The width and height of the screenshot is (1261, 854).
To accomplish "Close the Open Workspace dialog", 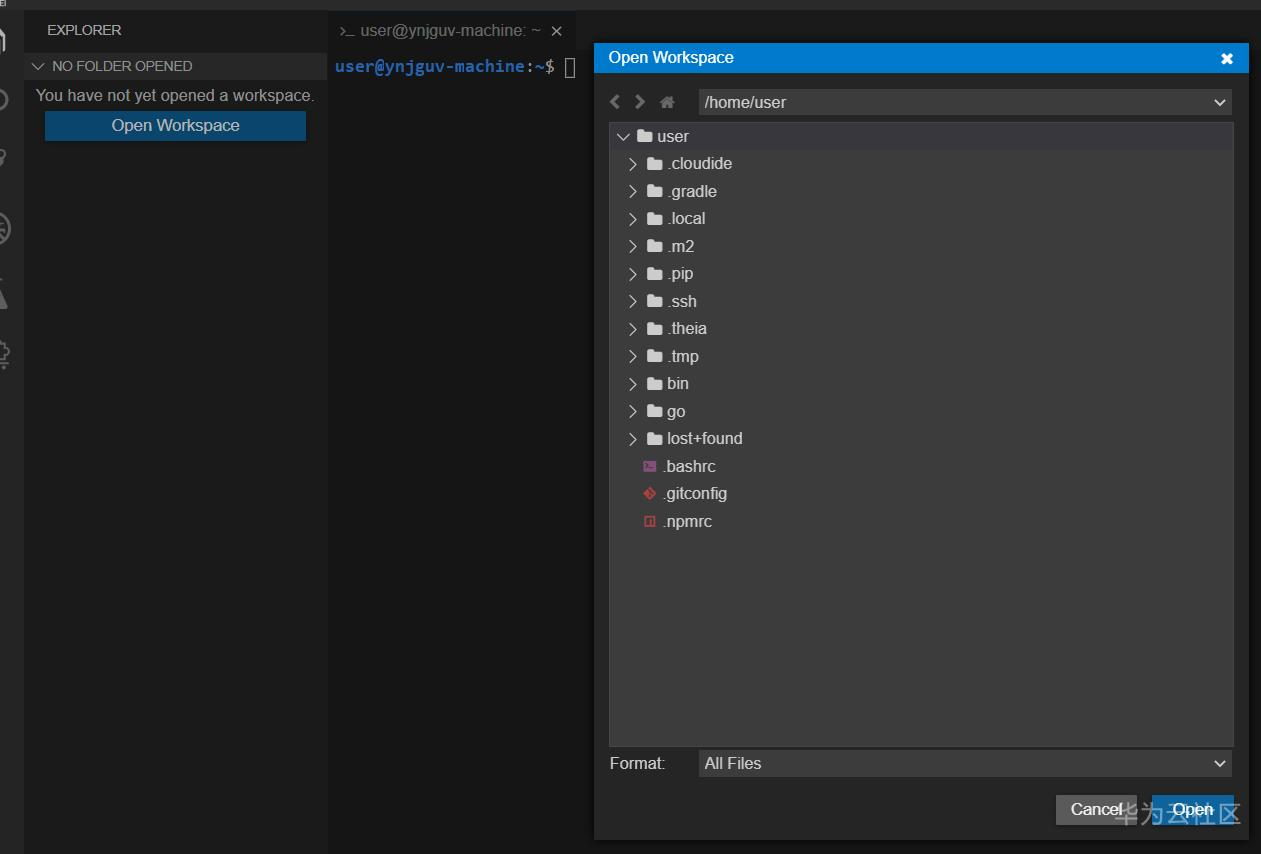I will (x=1227, y=58).
